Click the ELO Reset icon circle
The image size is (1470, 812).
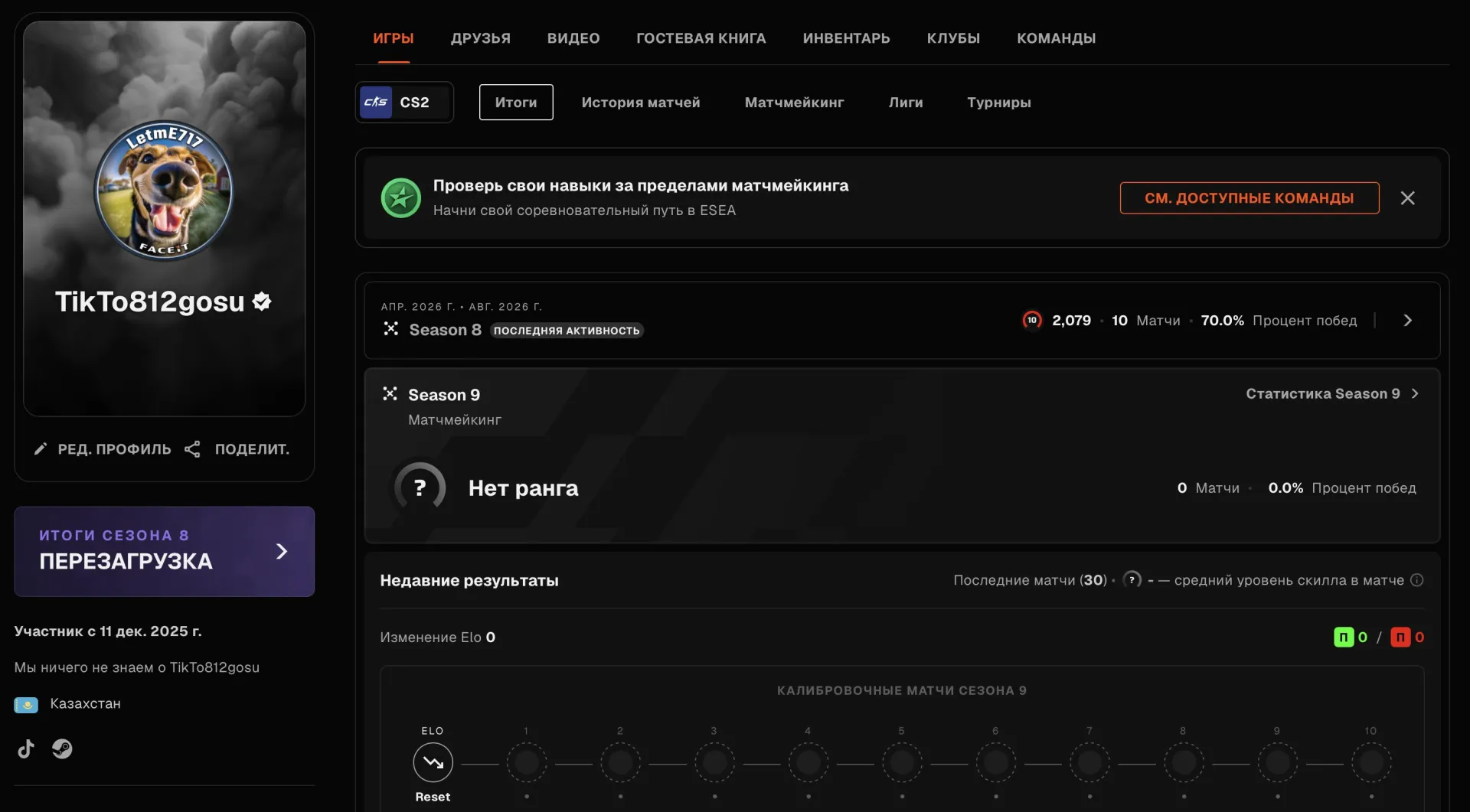click(x=433, y=762)
